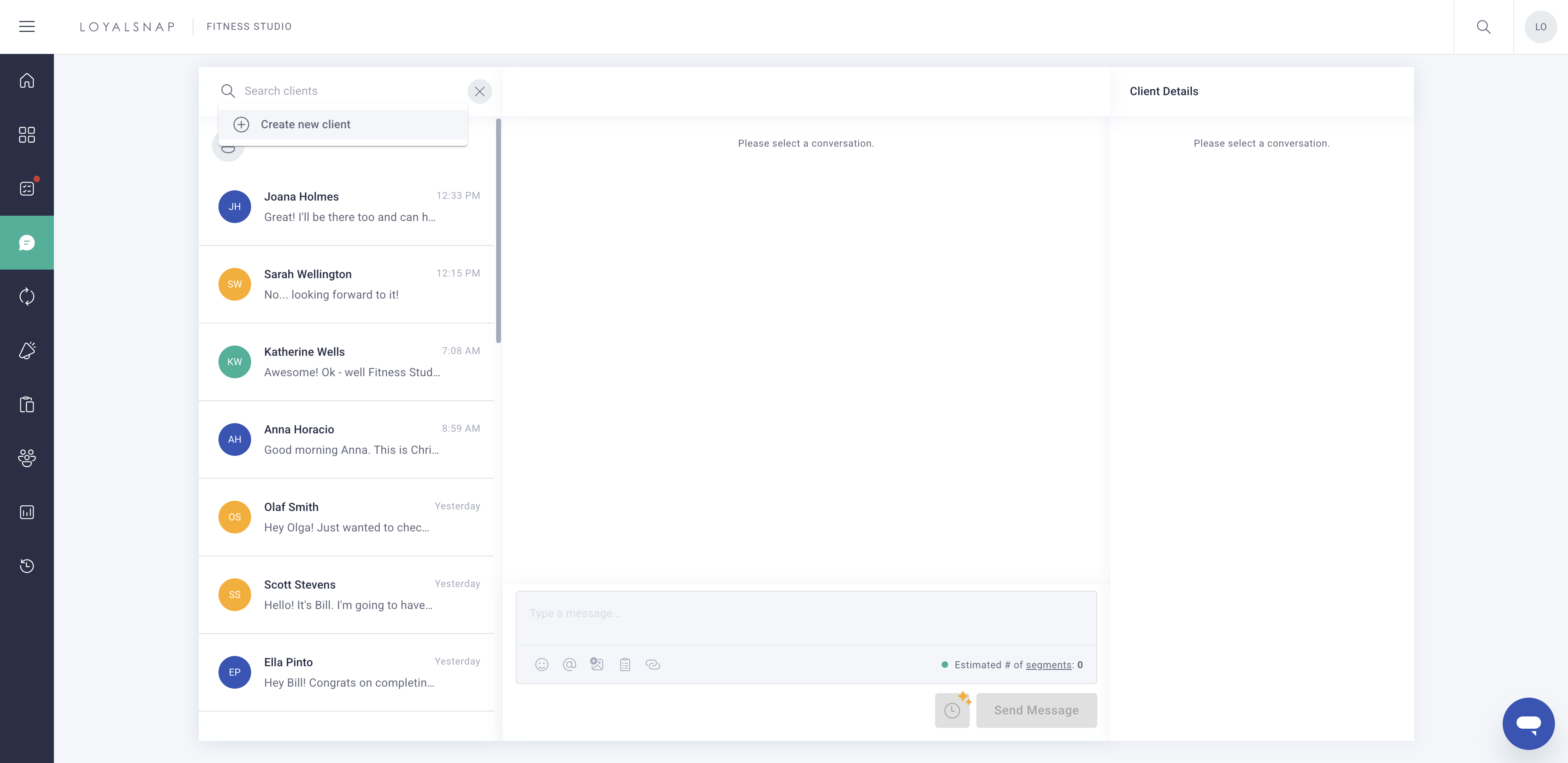This screenshot has height=763, width=1568.
Task: Open the announcements megaphone icon
Action: pyautogui.click(x=27, y=350)
